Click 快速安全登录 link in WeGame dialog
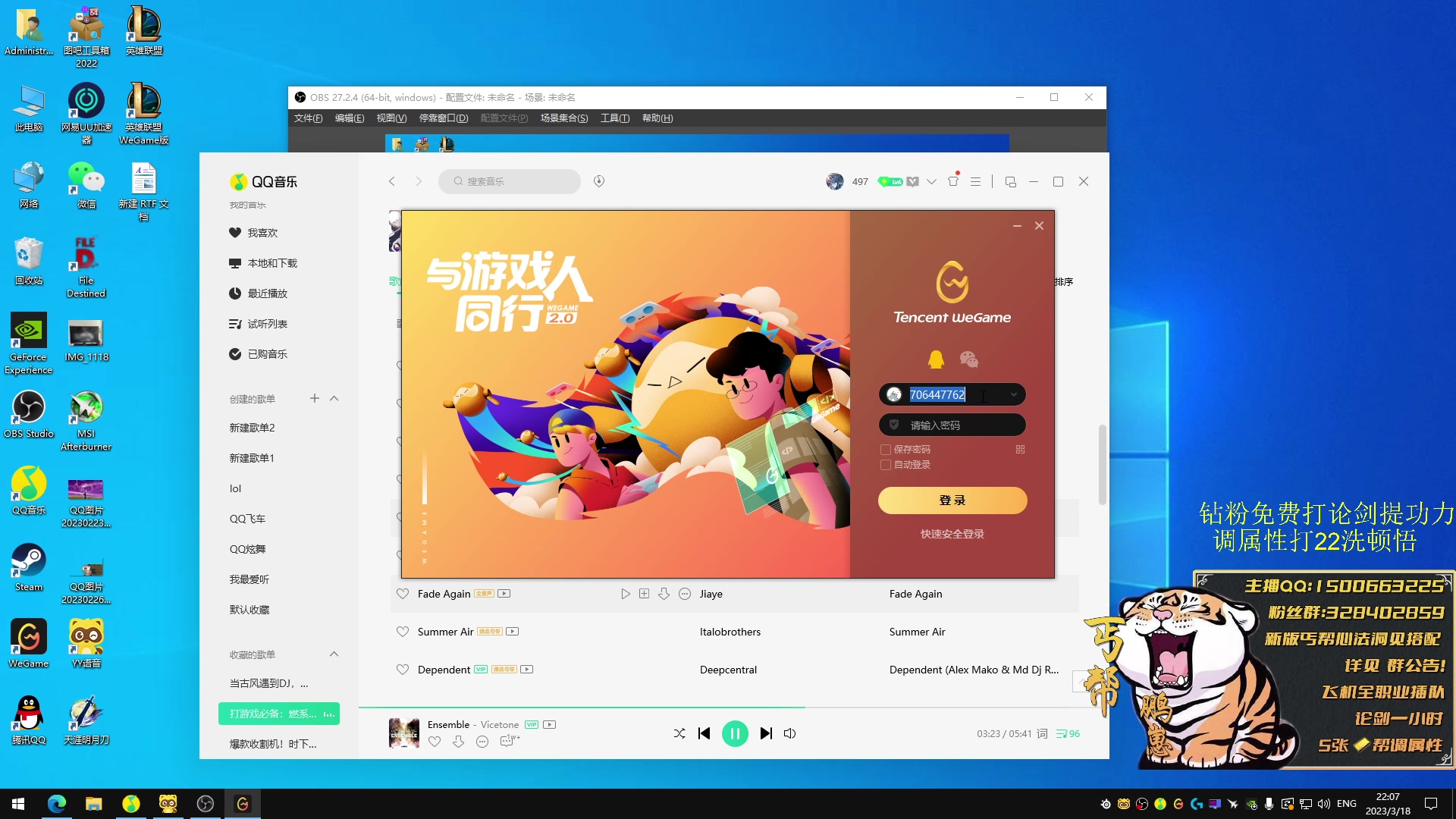 (x=952, y=534)
